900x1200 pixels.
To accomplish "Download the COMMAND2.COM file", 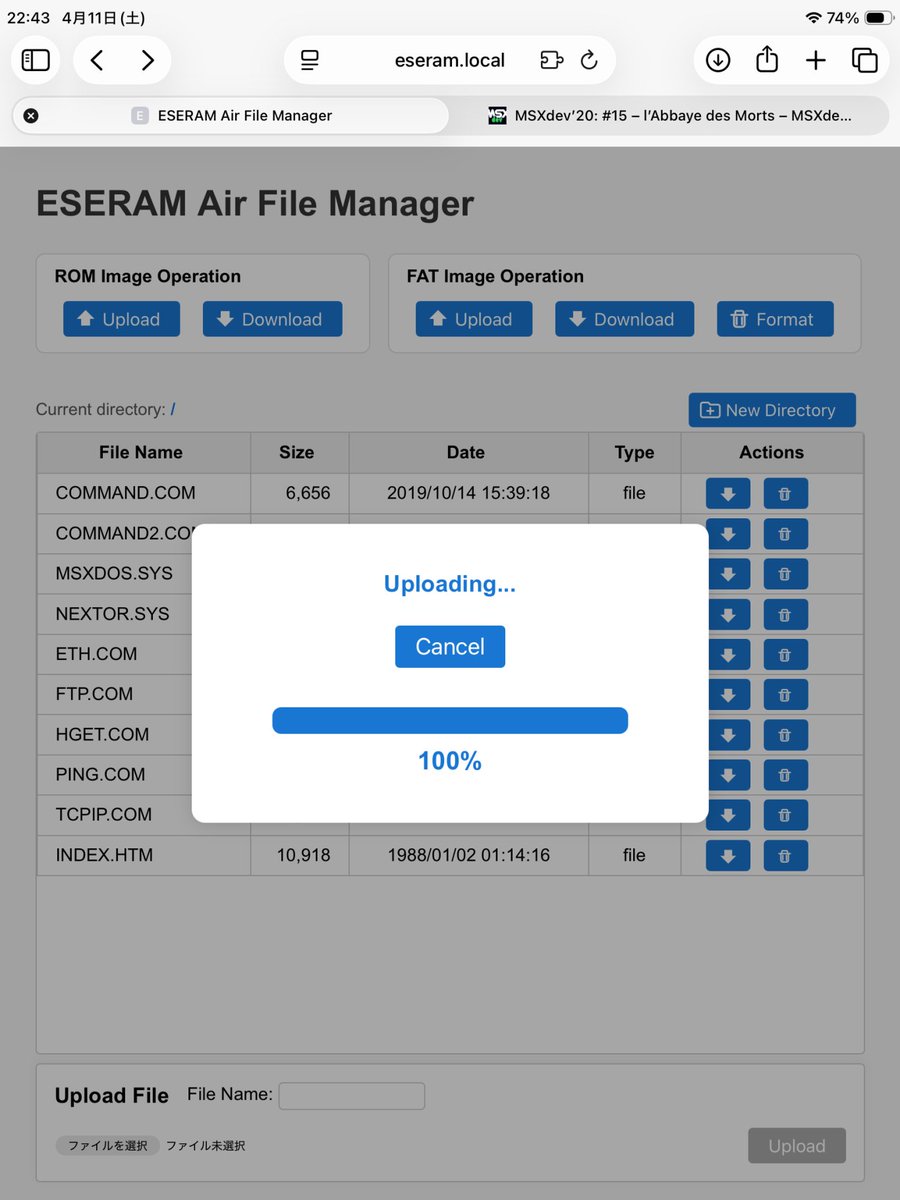I will pyautogui.click(x=728, y=534).
